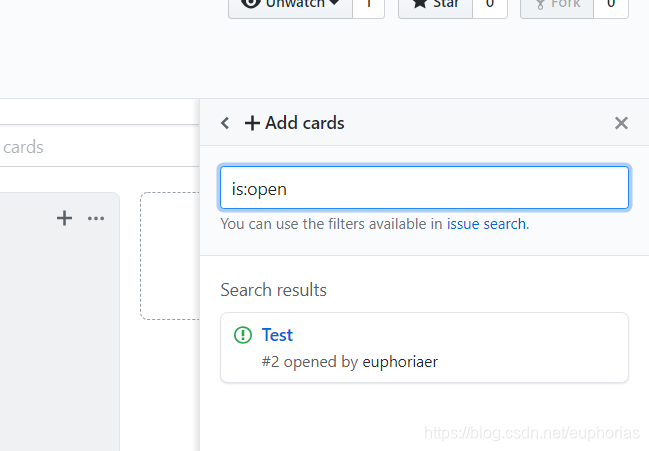Screen dimensions: 649x451
Task: Click the dashed empty column placeholder
Action: [170, 256]
